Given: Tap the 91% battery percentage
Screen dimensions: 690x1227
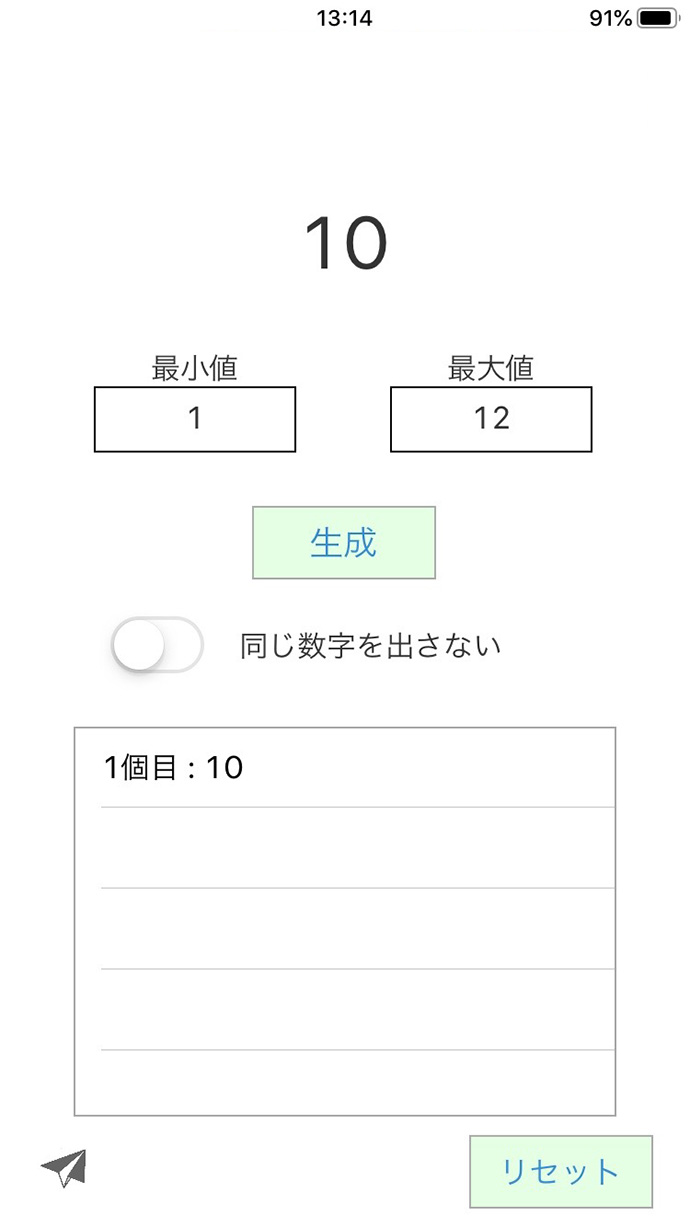Looking at the screenshot, I should pos(610,18).
